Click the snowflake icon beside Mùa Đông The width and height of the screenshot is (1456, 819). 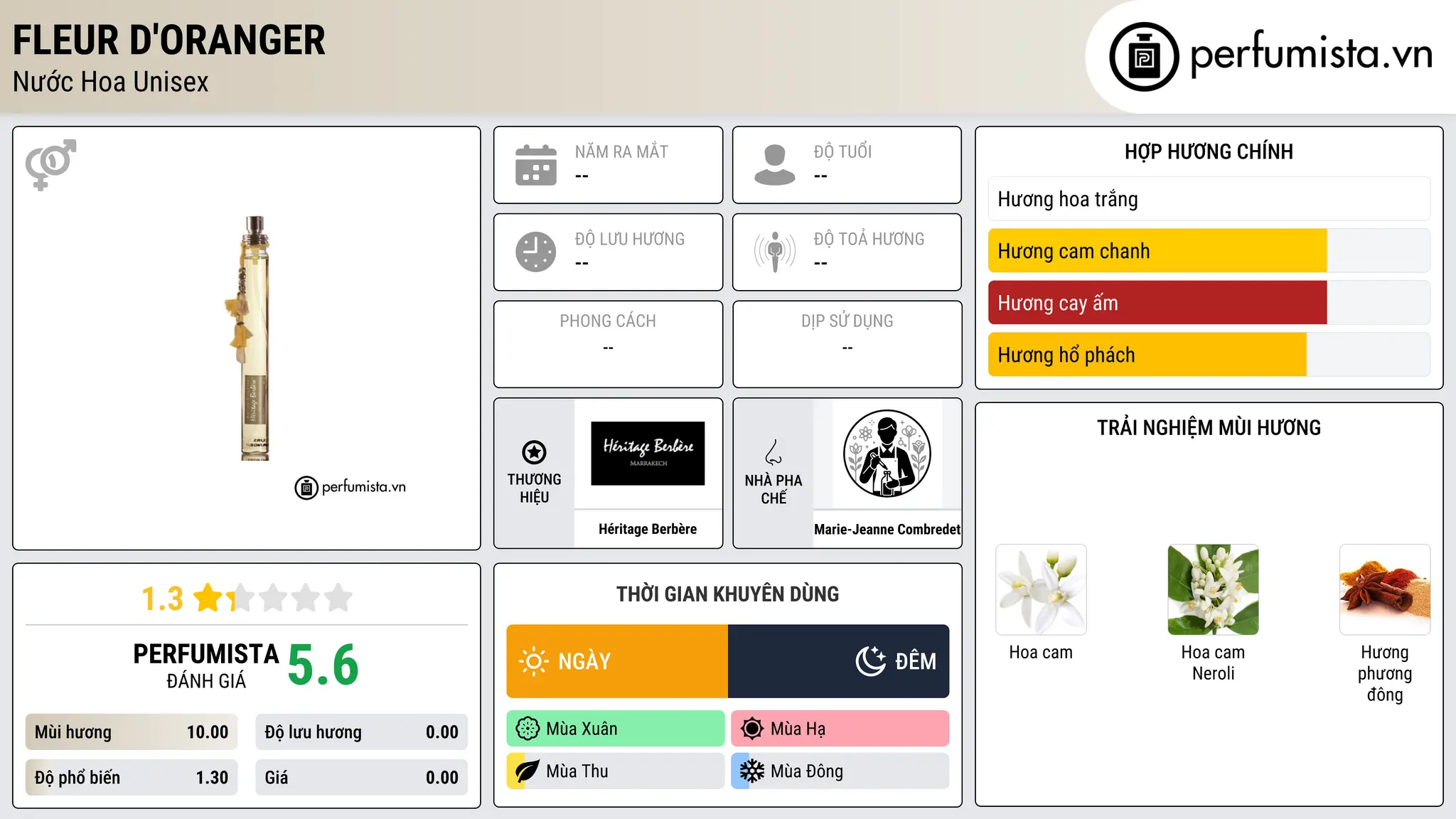point(751,771)
